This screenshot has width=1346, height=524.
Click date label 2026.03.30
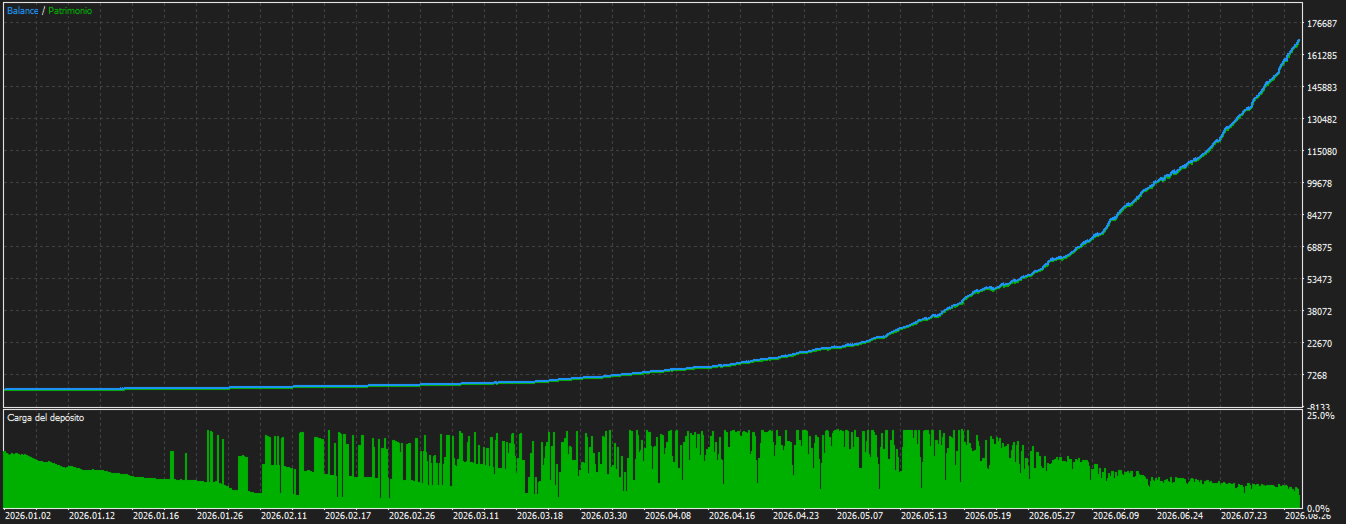coord(604,517)
